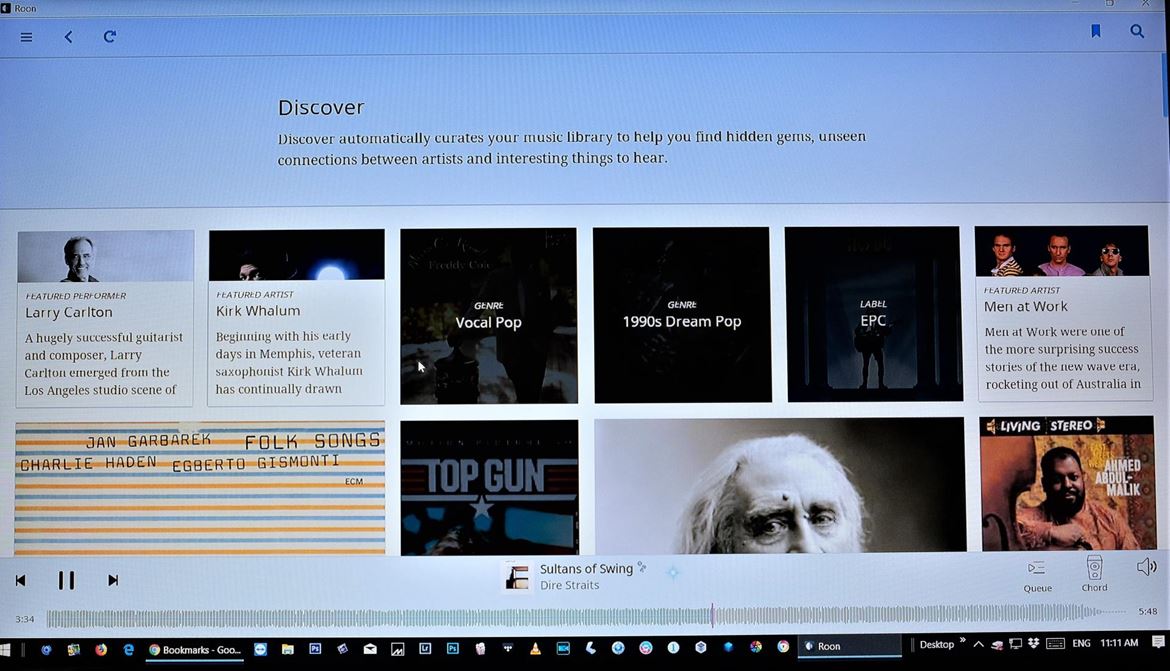Open the Men at Work featured artist card
Viewport: 1170px width, 671px height.
pyautogui.click(x=1063, y=313)
